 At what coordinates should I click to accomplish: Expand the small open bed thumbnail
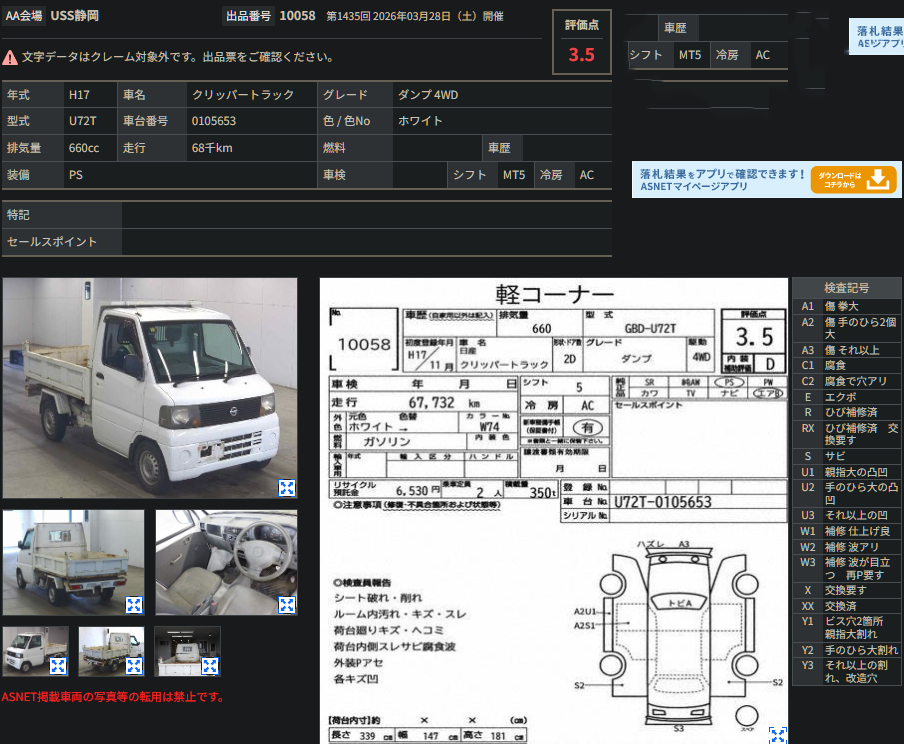point(210,666)
